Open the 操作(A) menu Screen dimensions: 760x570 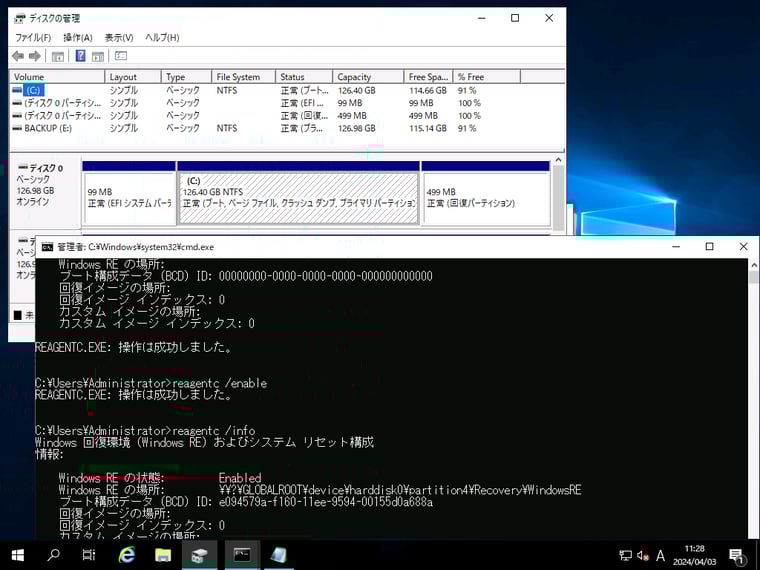pos(78,37)
